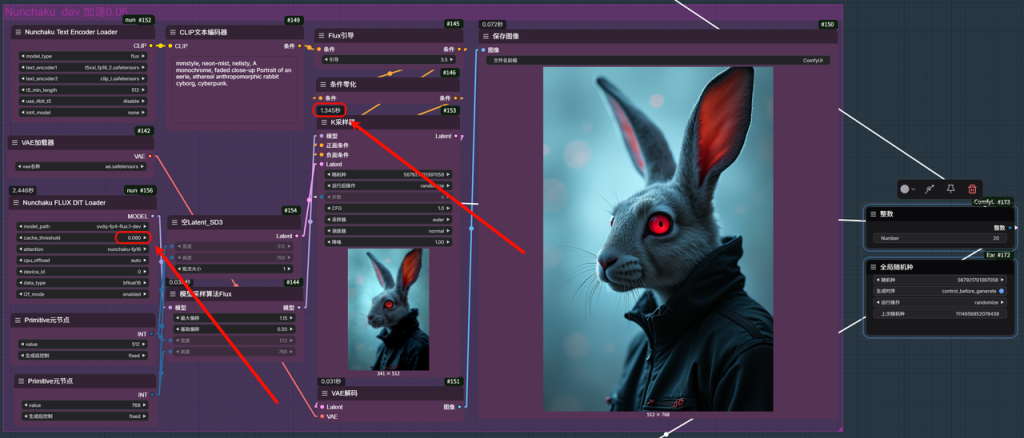The width and height of the screenshot is (1024, 438).
Task: Open the node color picker circle
Action: point(907,188)
